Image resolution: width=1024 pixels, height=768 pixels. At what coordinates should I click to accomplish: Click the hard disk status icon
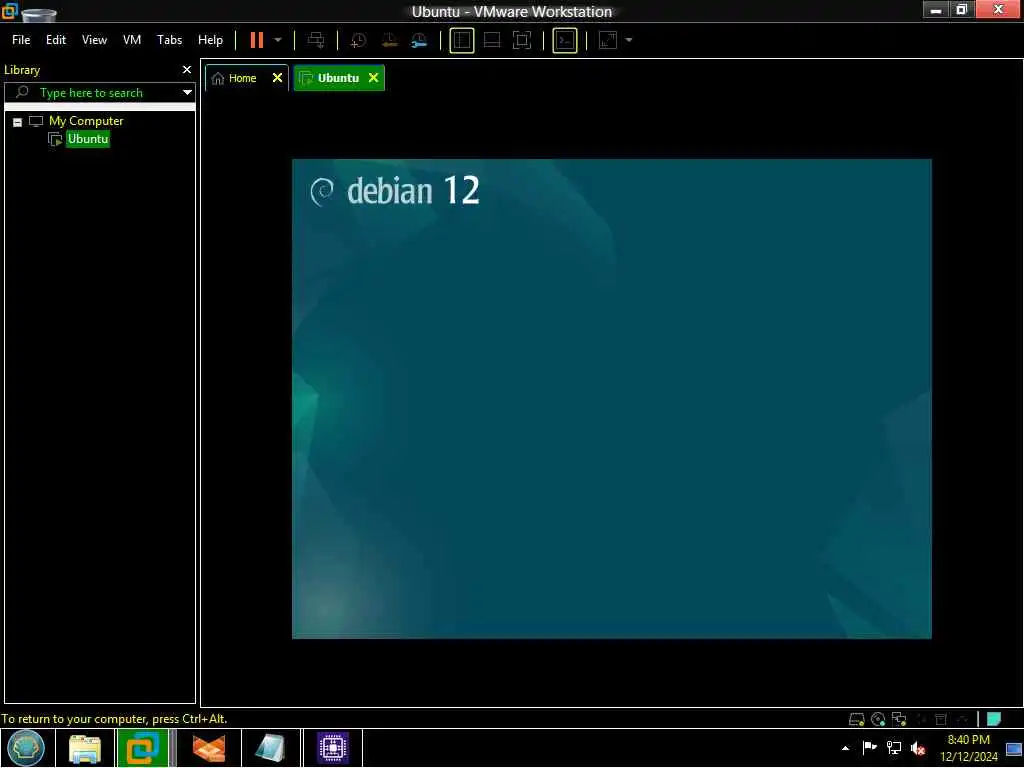(856, 719)
